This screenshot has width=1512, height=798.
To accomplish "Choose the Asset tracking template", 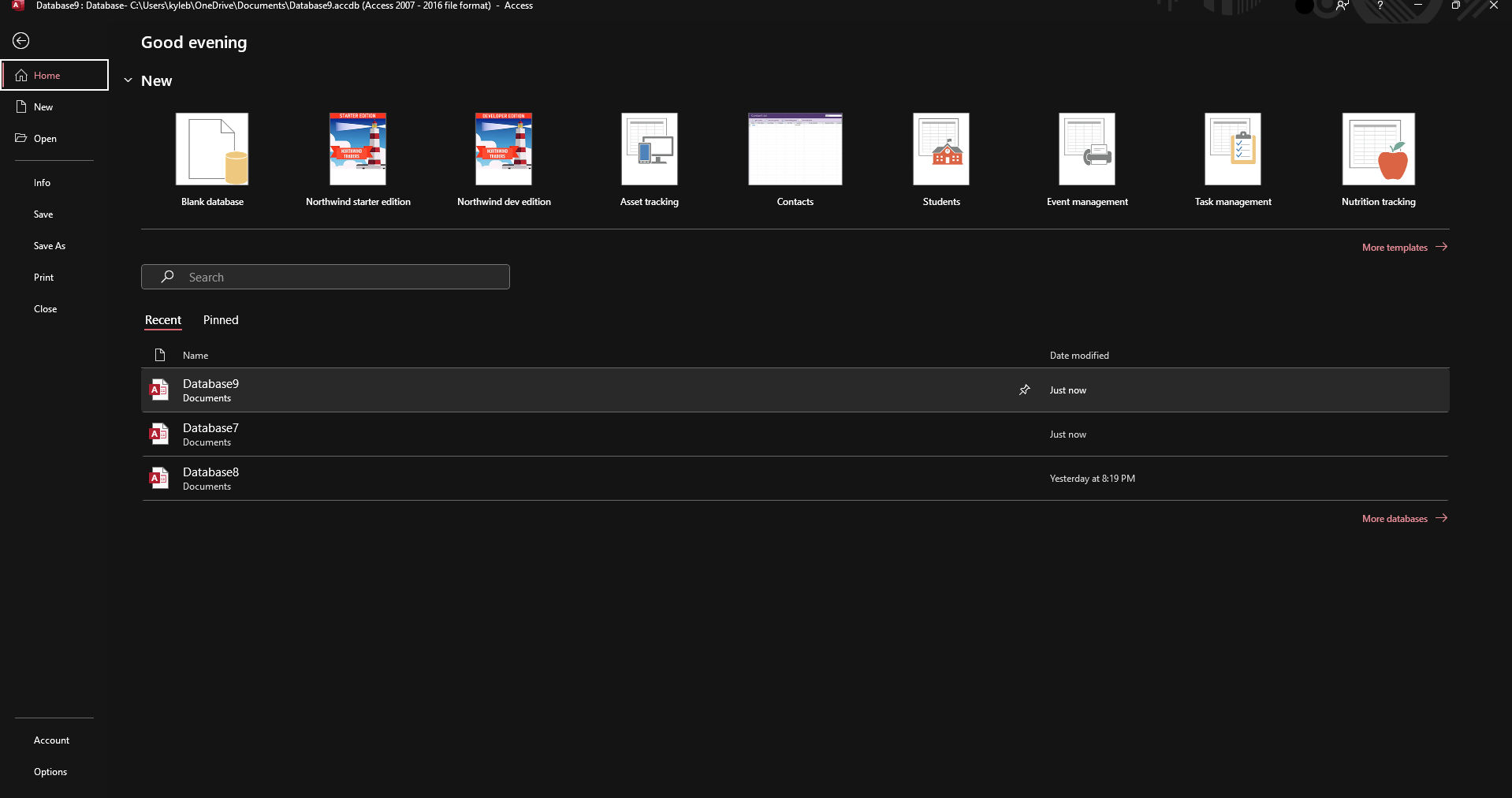I will [x=650, y=160].
